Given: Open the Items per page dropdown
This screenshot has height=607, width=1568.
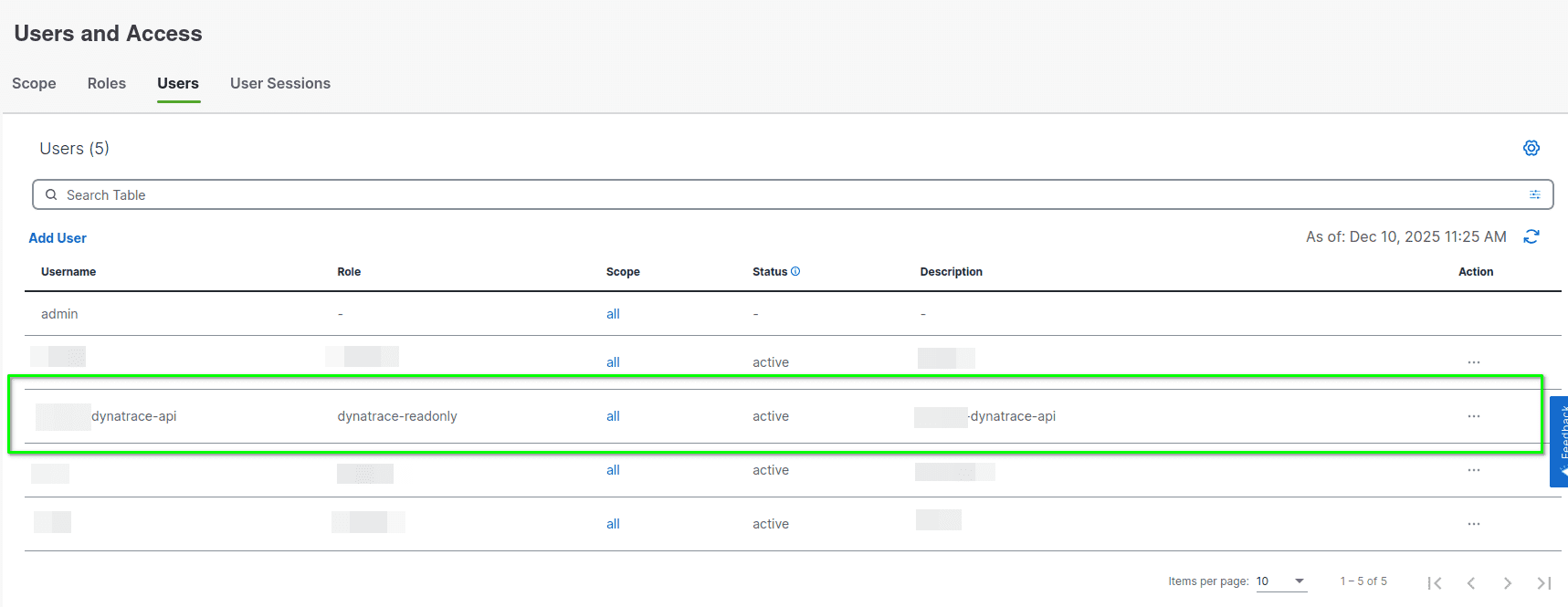Looking at the screenshot, I should click(1281, 581).
